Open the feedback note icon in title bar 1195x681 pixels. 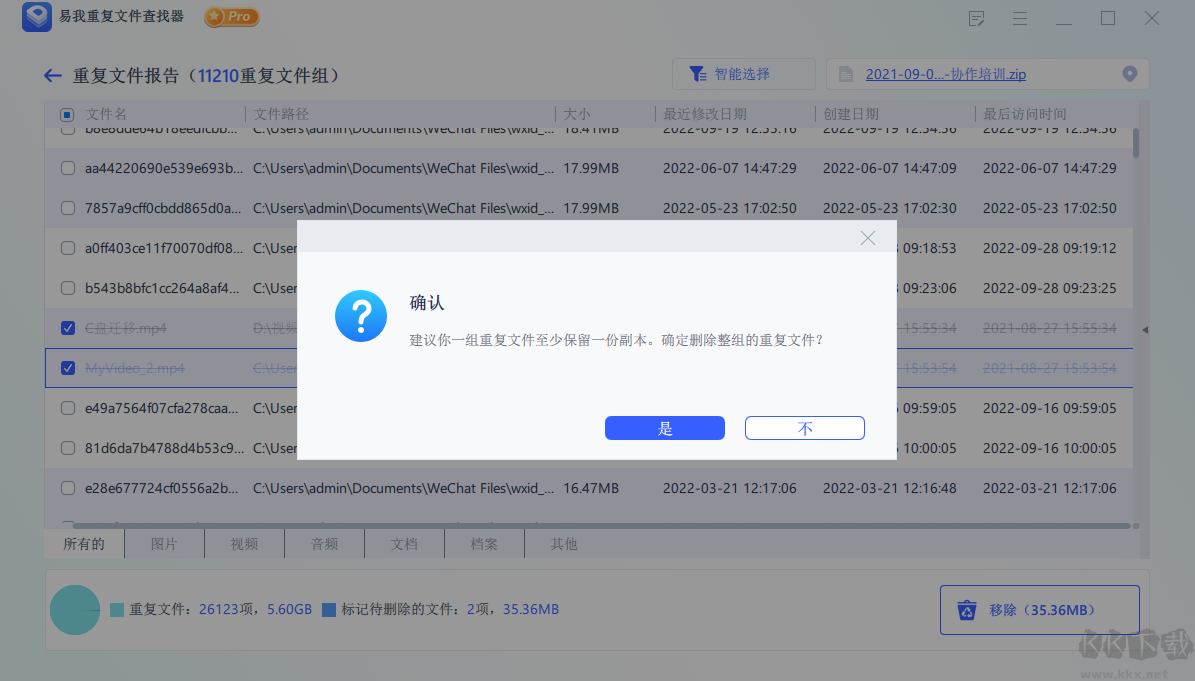click(976, 18)
